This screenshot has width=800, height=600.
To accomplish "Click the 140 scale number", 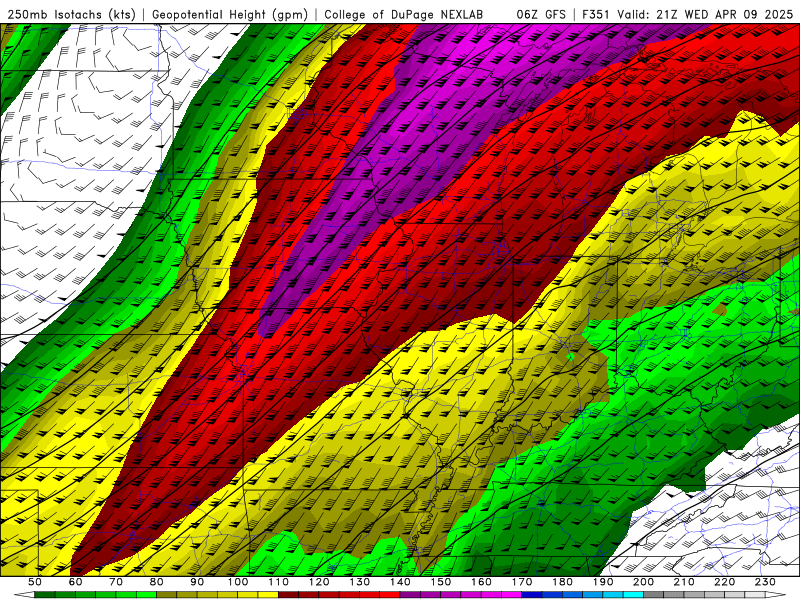I will click(400, 582).
